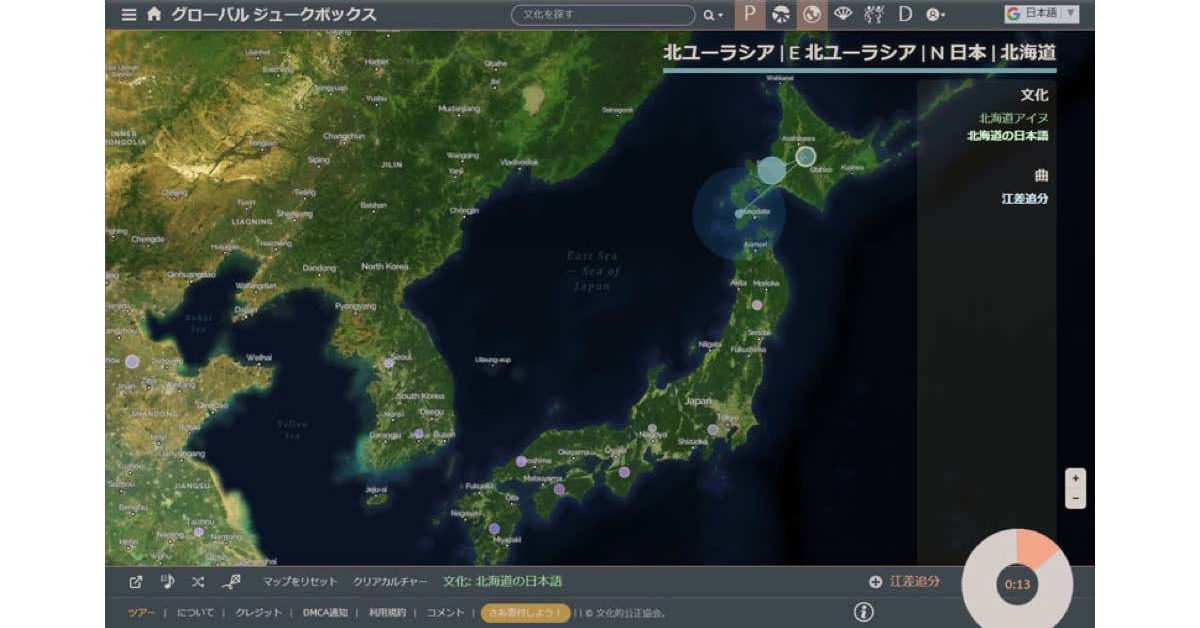Toggle the globe map layer button

pos(811,14)
